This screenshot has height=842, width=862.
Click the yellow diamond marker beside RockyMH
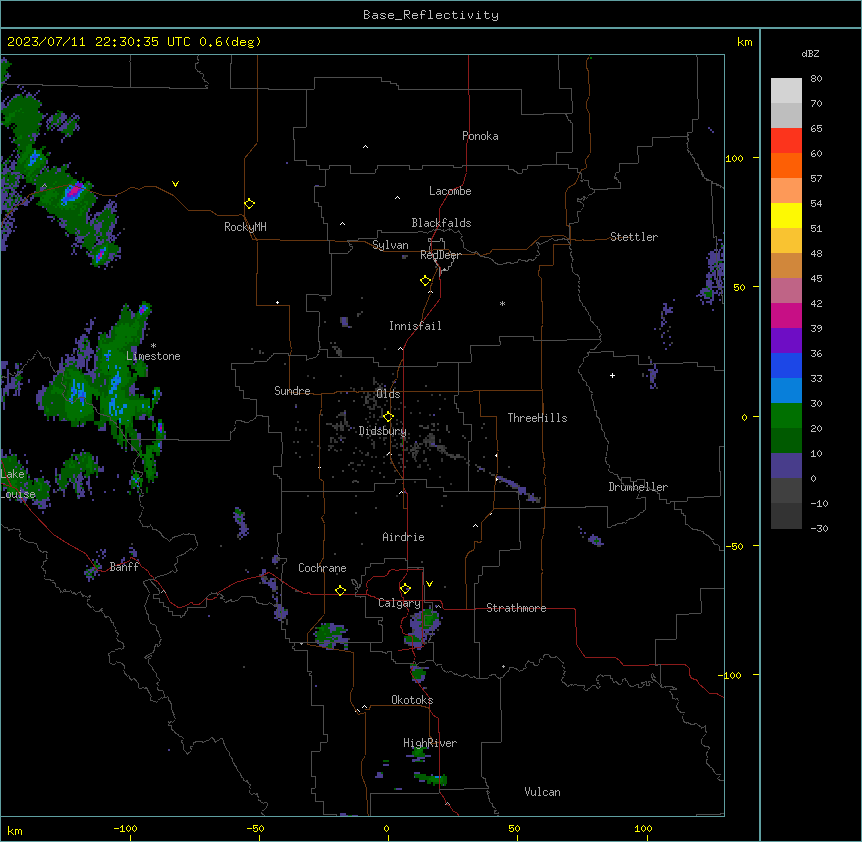point(249,204)
